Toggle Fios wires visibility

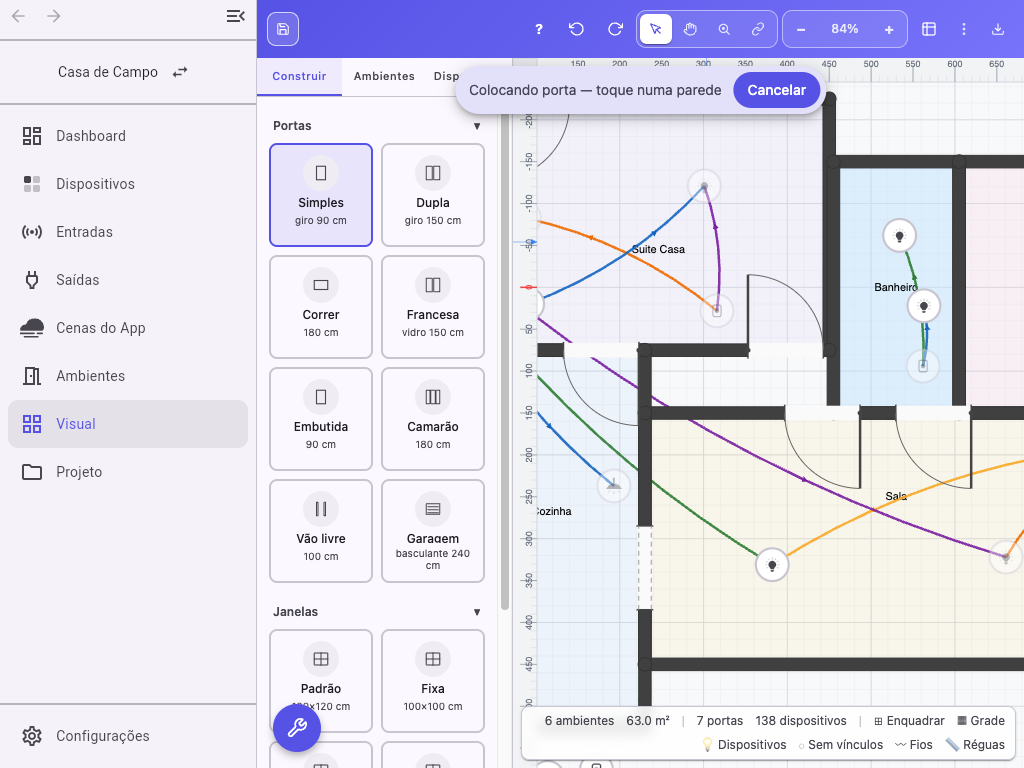tap(914, 745)
